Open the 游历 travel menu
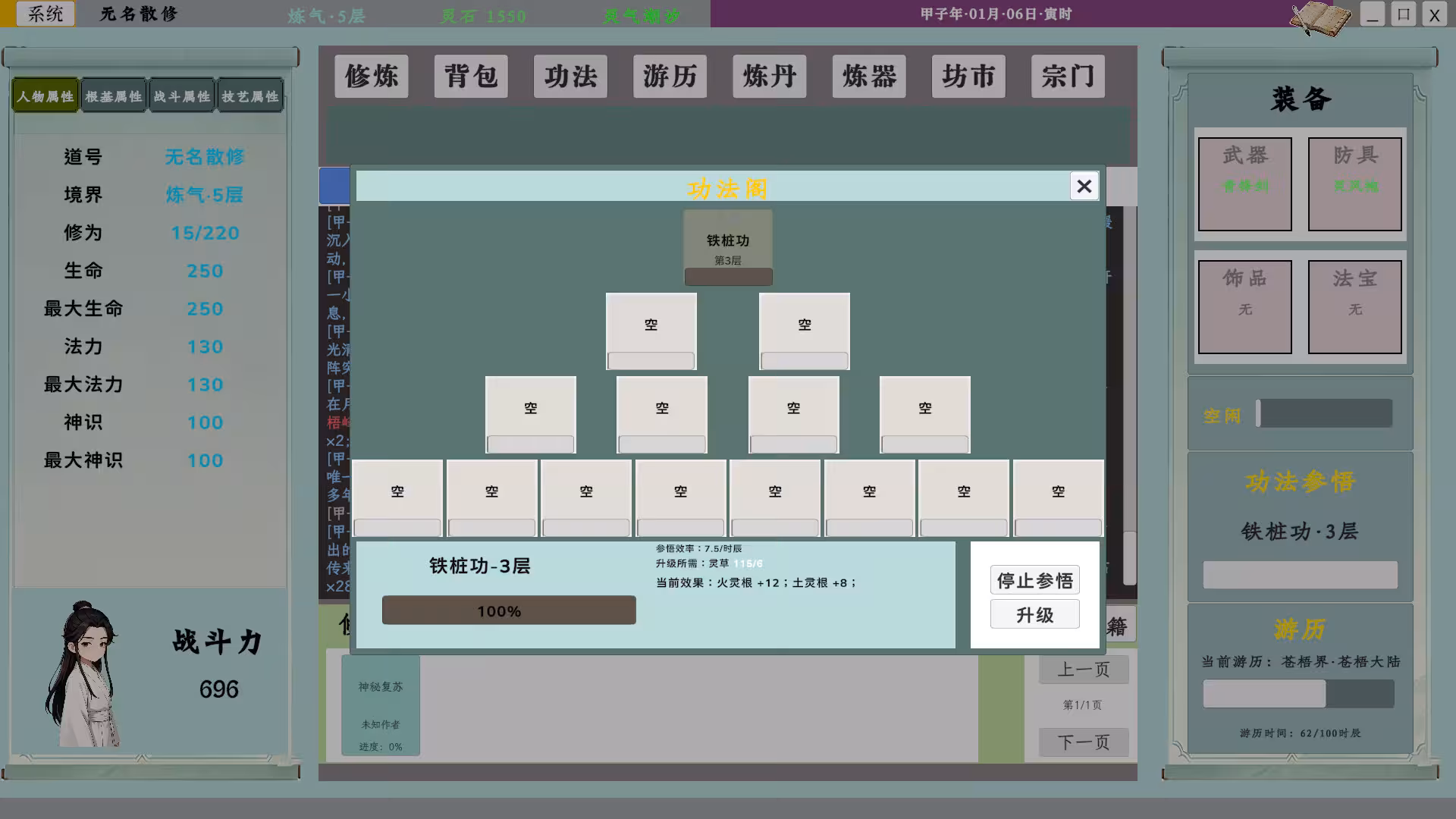This screenshot has height=819, width=1456. click(670, 76)
